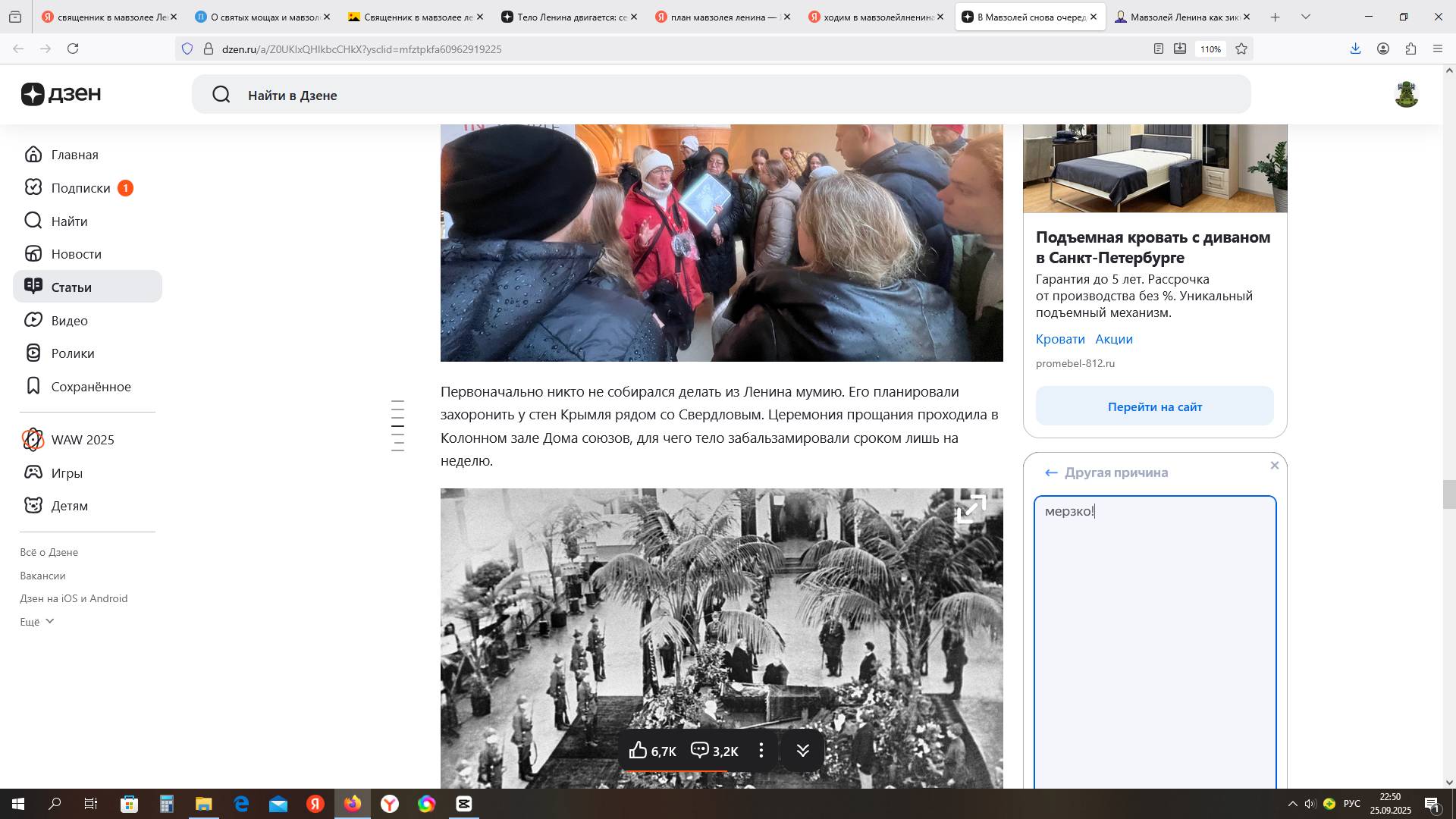Open Подписки in the sidebar
The width and height of the screenshot is (1456, 819).
click(80, 188)
